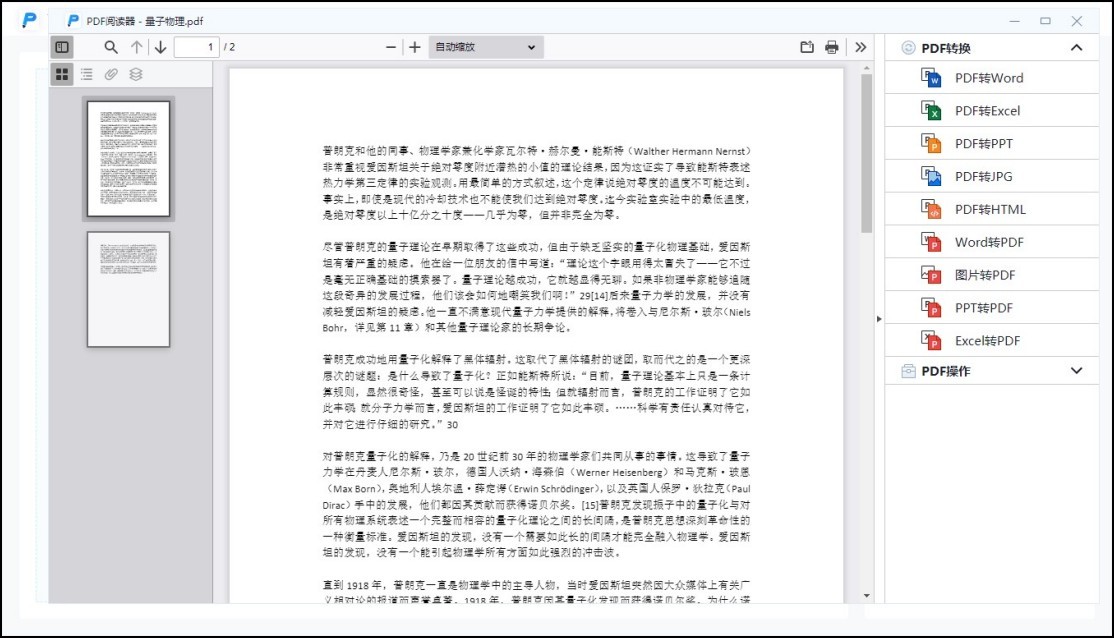Open the document outline/bookmarks panel
Viewport: 1114px width, 638px height.
point(86,73)
